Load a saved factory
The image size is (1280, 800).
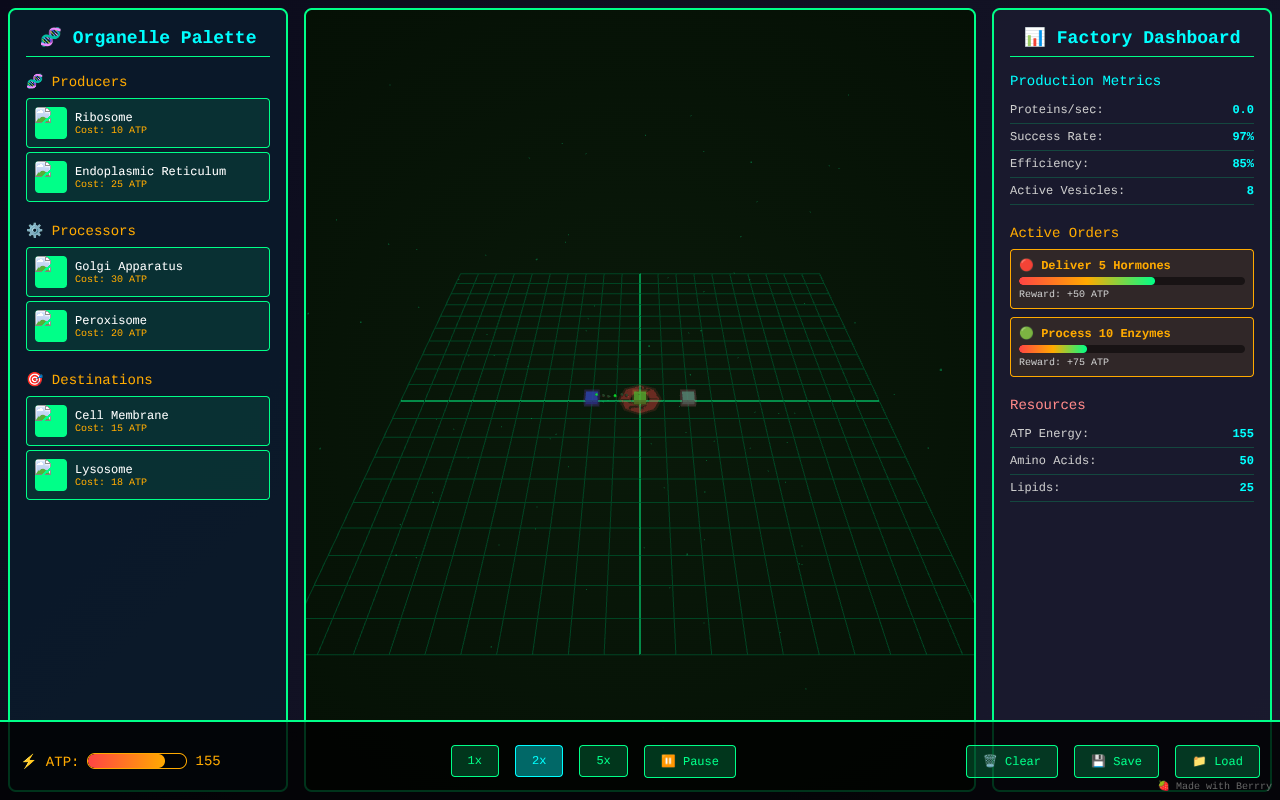tap(1217, 761)
